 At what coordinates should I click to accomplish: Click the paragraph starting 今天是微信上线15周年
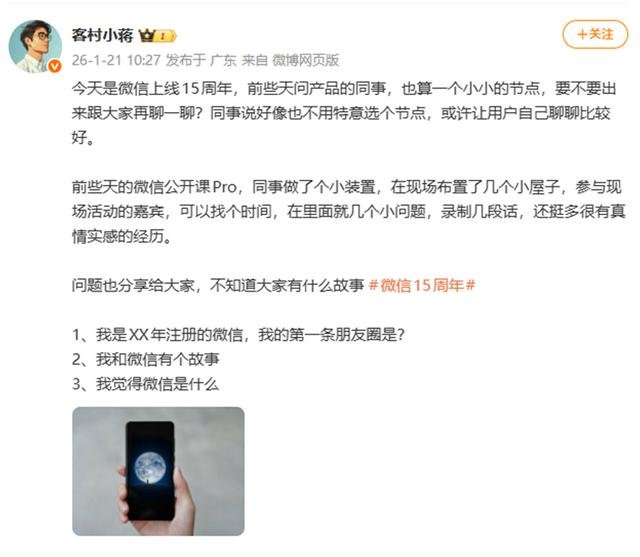coord(344,113)
